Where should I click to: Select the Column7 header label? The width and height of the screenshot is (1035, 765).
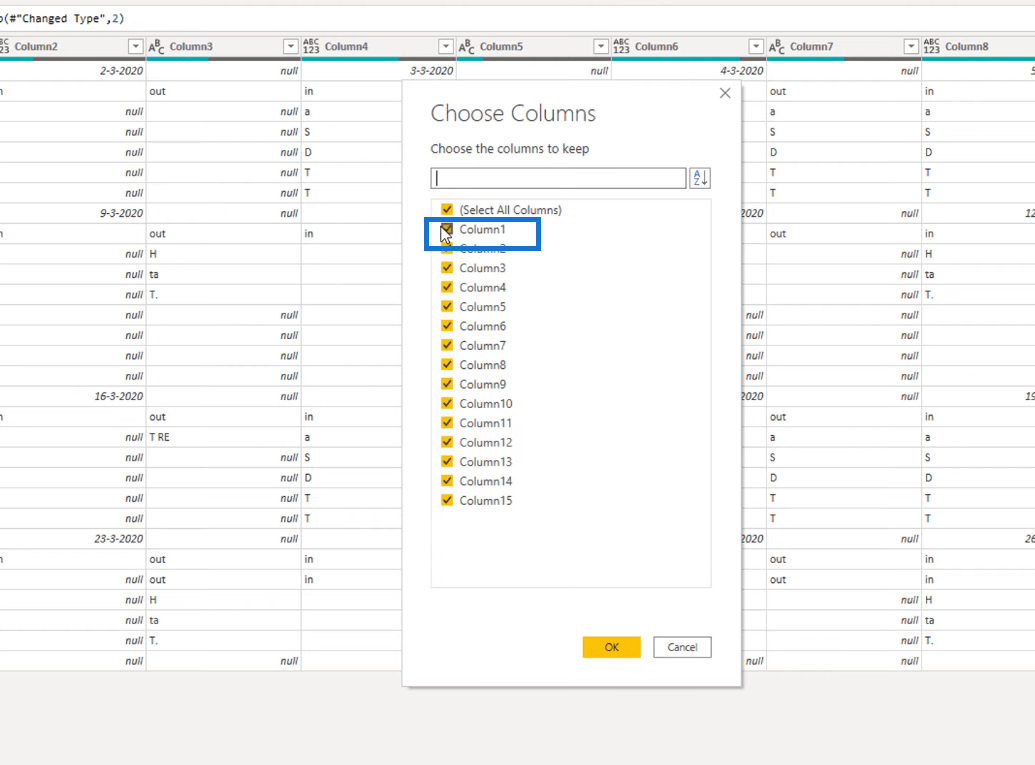point(811,46)
